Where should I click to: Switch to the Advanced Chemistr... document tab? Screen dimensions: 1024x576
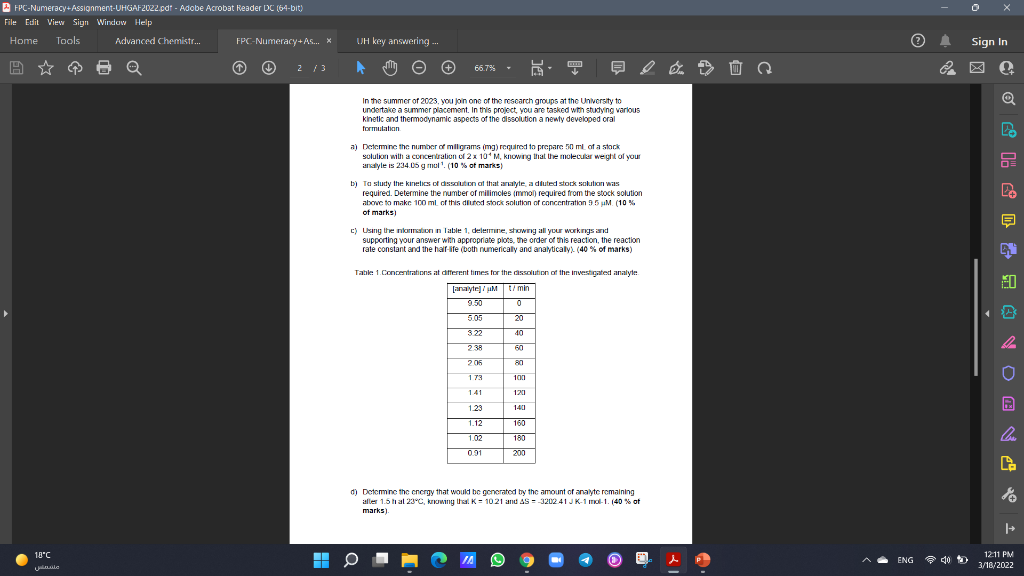pyautogui.click(x=157, y=40)
